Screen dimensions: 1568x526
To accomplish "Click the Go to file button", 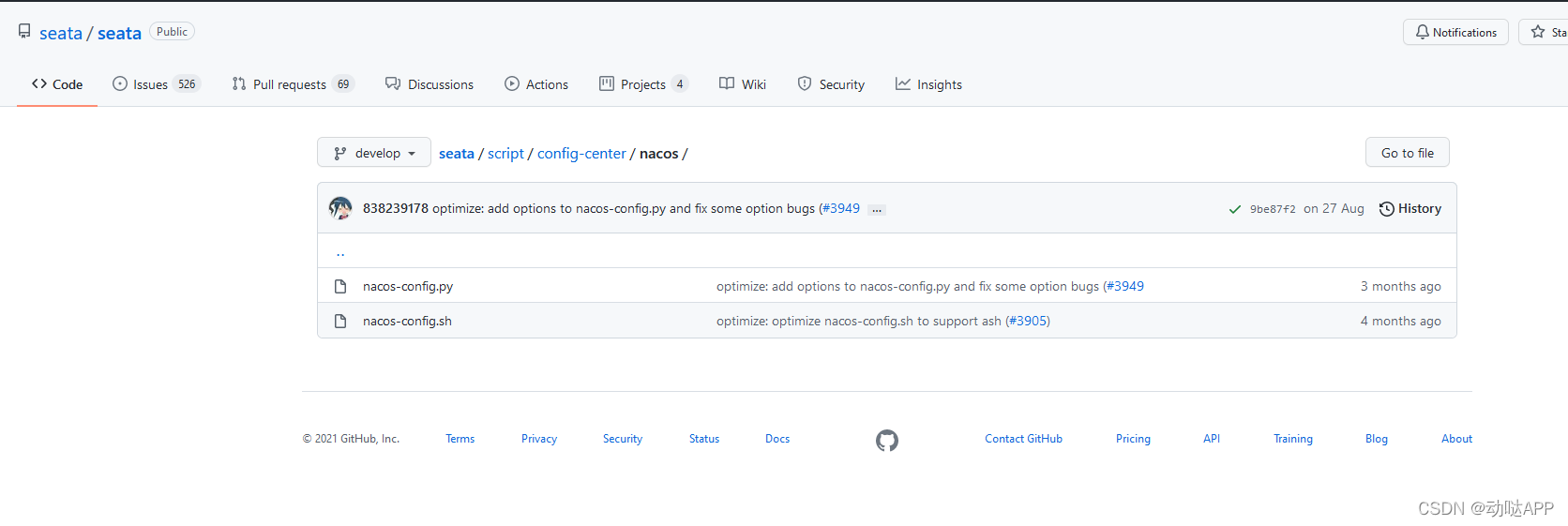I will [x=1407, y=153].
